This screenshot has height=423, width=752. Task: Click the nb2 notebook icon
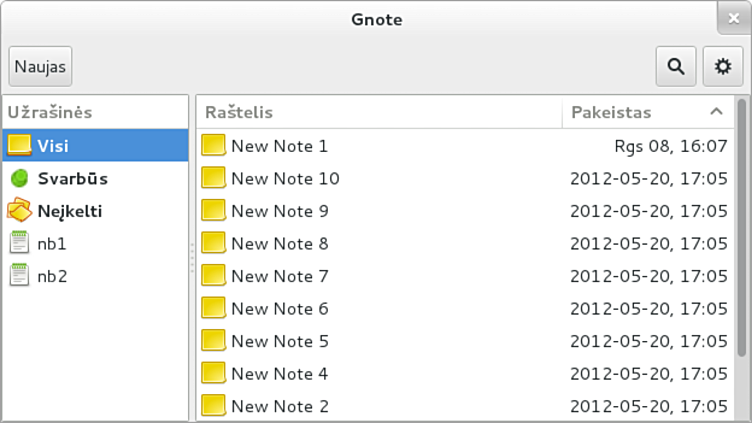point(19,276)
